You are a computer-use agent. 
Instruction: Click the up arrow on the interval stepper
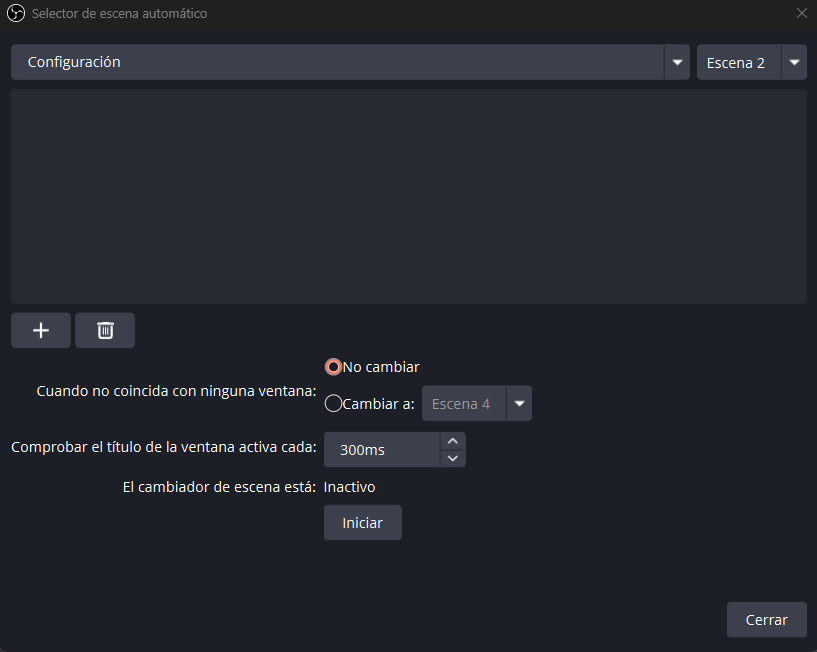452,441
